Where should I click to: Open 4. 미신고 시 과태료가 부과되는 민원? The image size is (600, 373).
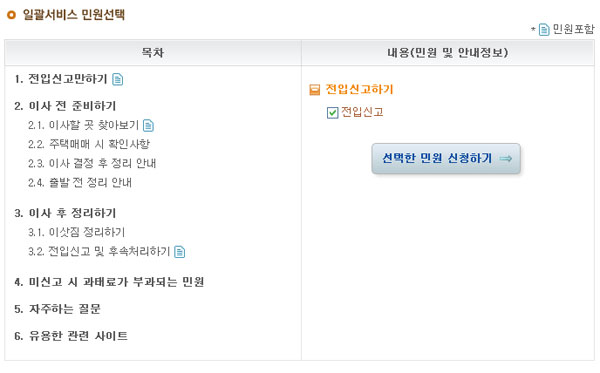point(109,282)
